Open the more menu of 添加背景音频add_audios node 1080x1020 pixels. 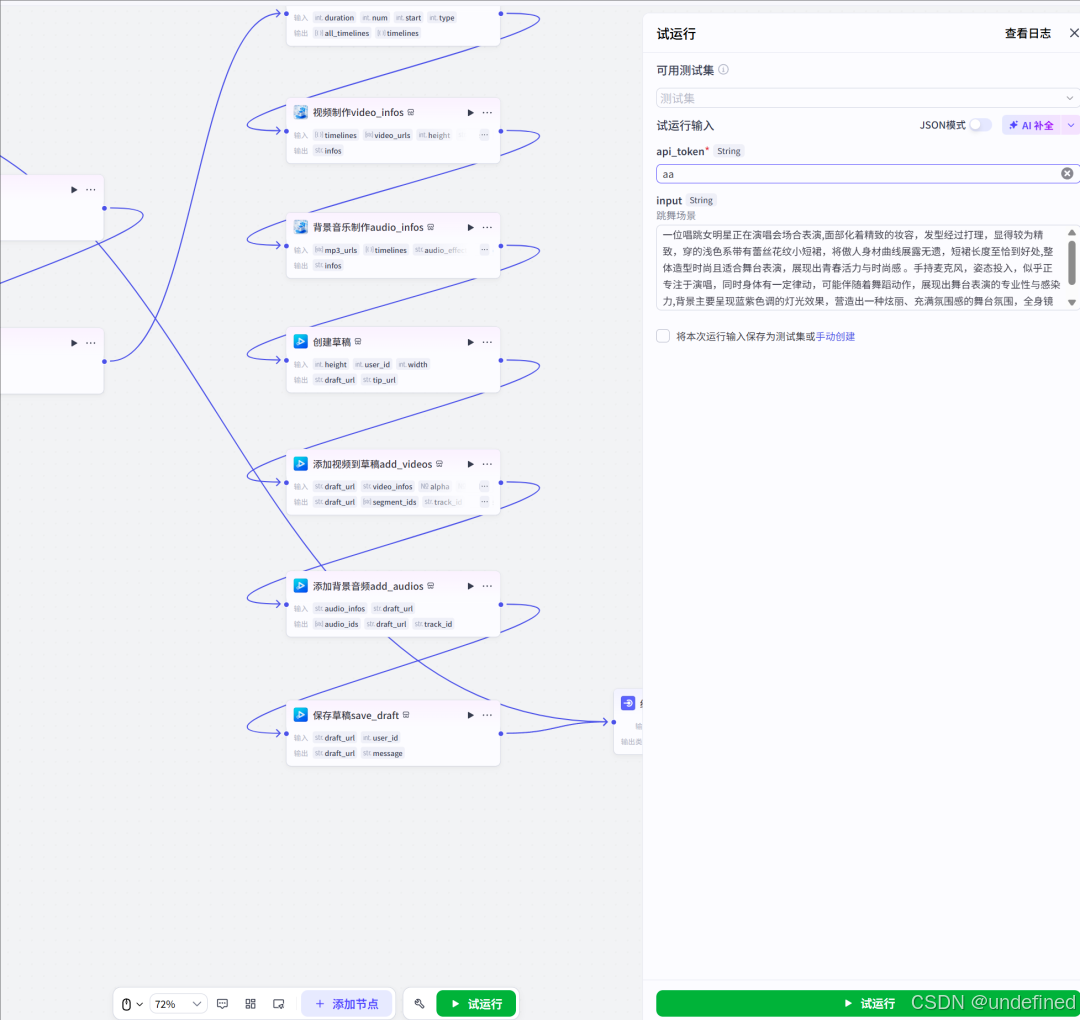(487, 586)
